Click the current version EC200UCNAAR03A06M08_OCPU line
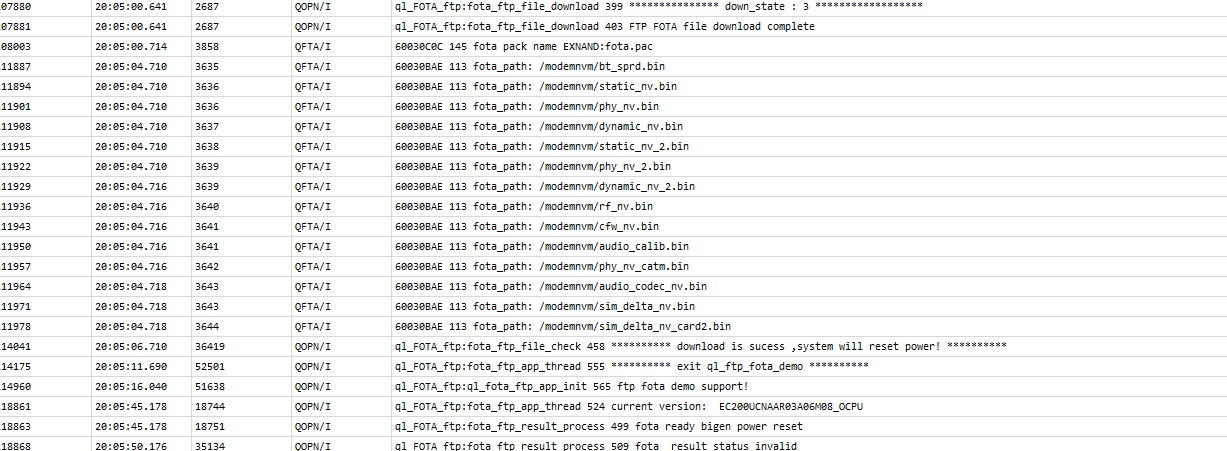 pos(640,406)
